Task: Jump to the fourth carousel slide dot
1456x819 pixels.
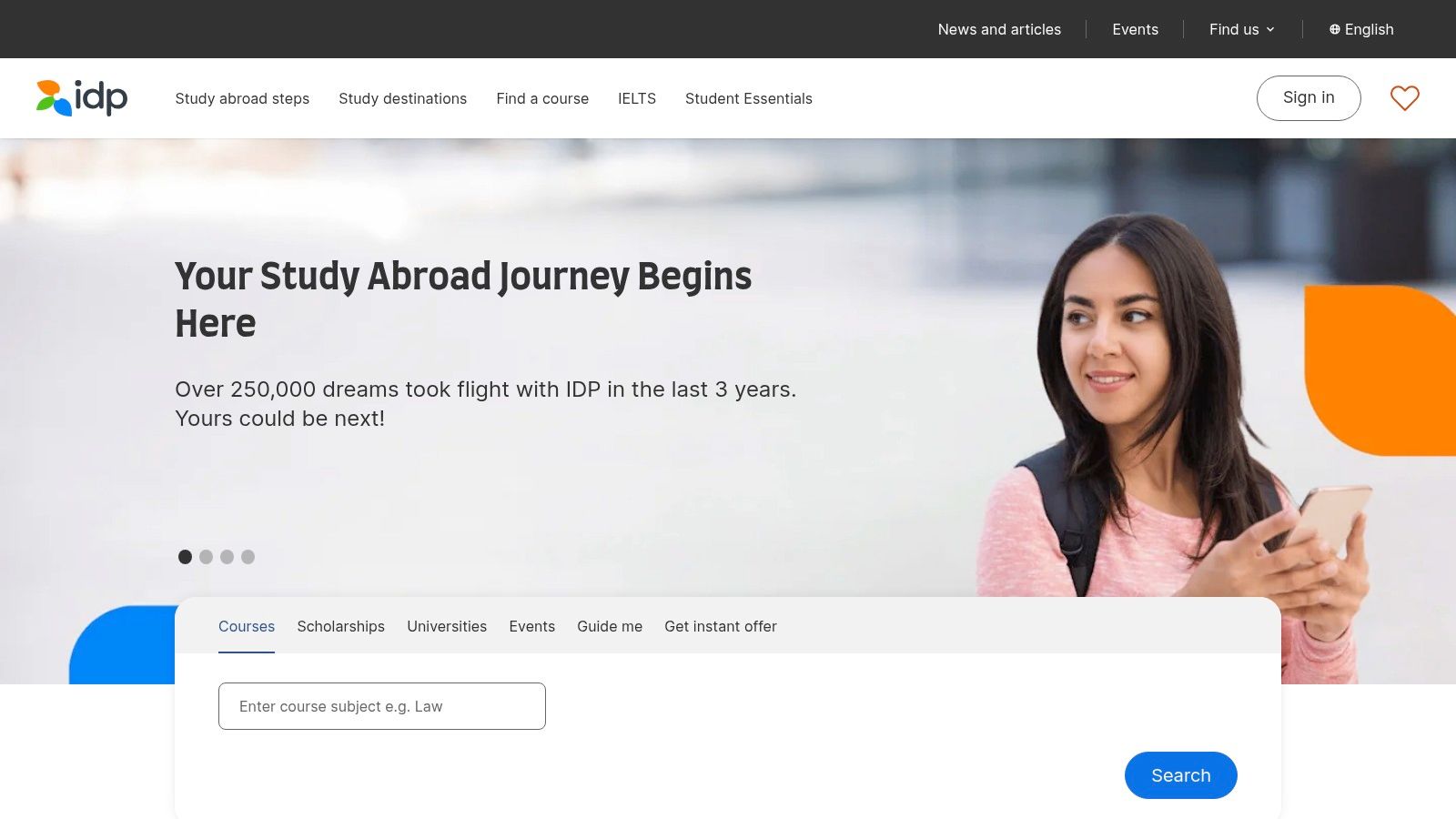Action: (248, 557)
